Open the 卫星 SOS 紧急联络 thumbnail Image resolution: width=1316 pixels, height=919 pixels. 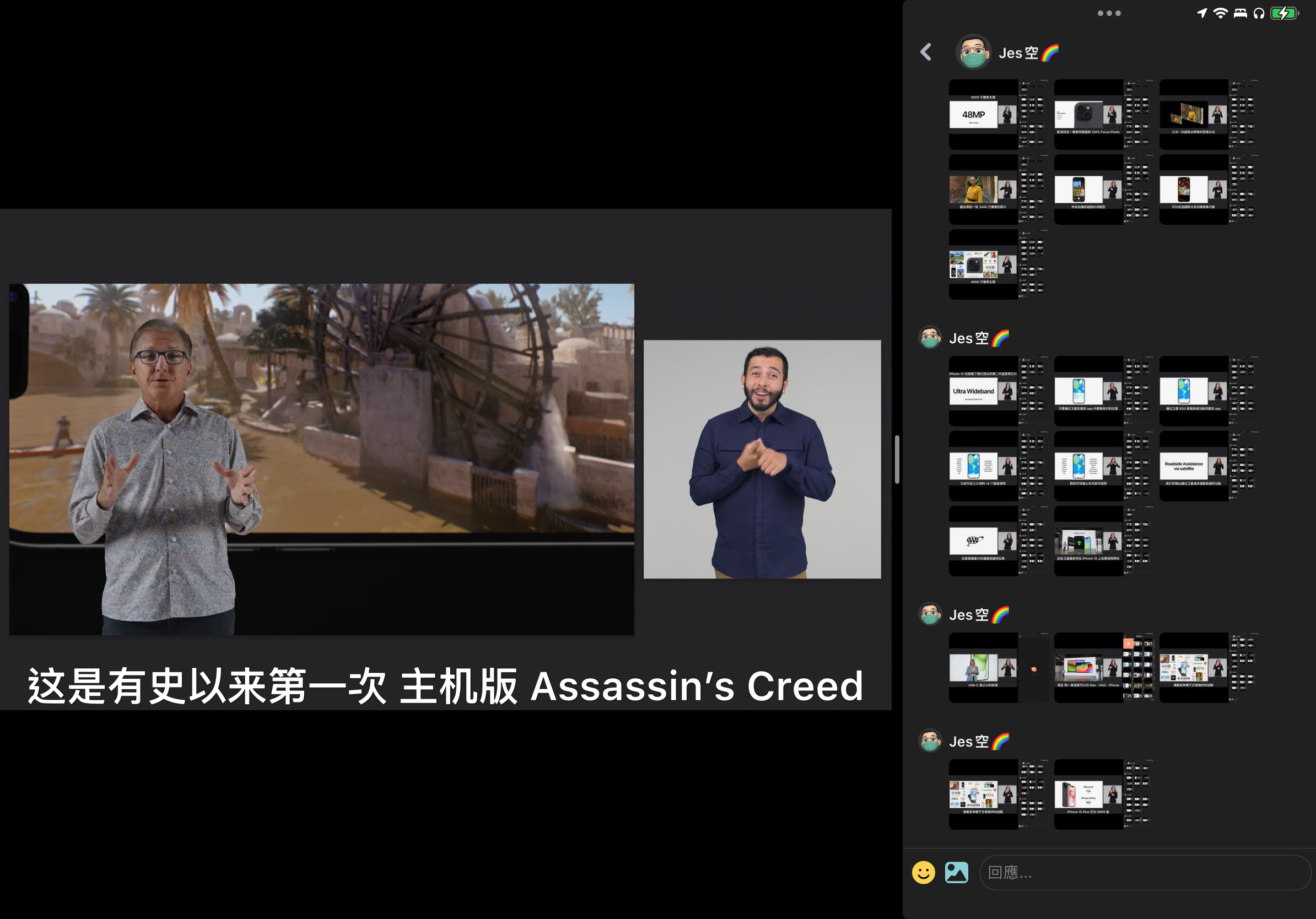(x=1209, y=391)
